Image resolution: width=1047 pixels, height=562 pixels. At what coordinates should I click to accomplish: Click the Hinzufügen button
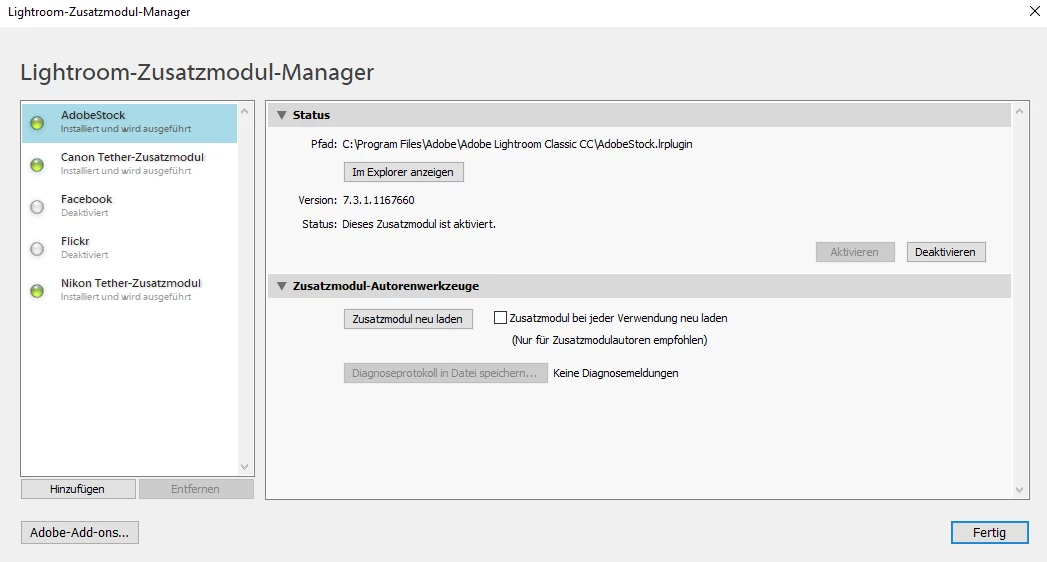pos(78,489)
